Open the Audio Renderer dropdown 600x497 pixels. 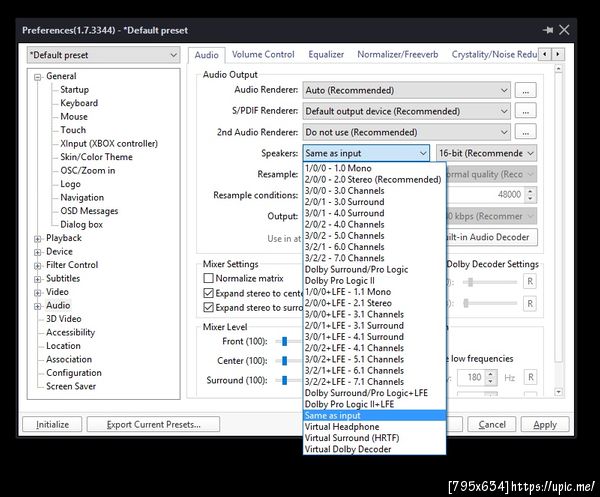[x=406, y=91]
